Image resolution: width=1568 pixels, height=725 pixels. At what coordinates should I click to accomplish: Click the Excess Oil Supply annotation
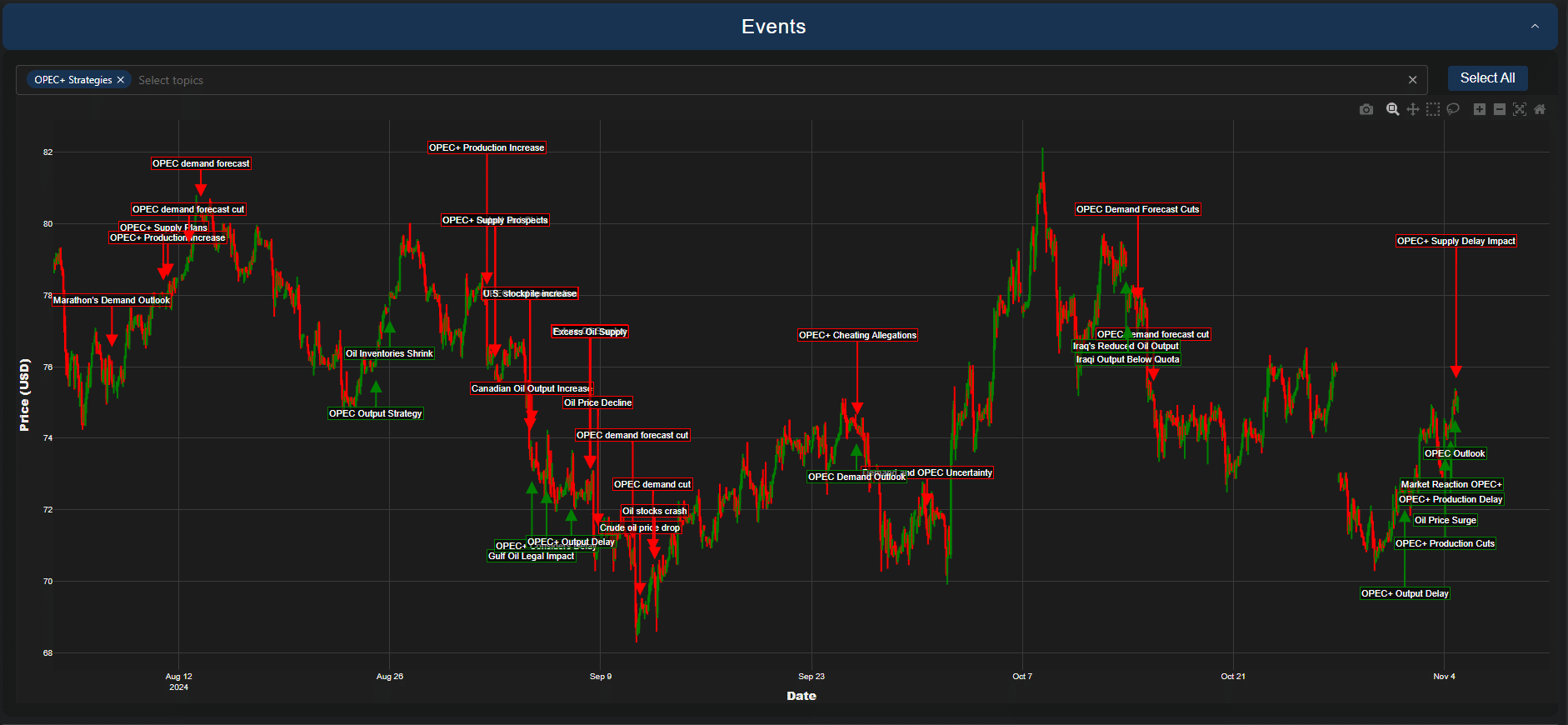pyautogui.click(x=590, y=332)
